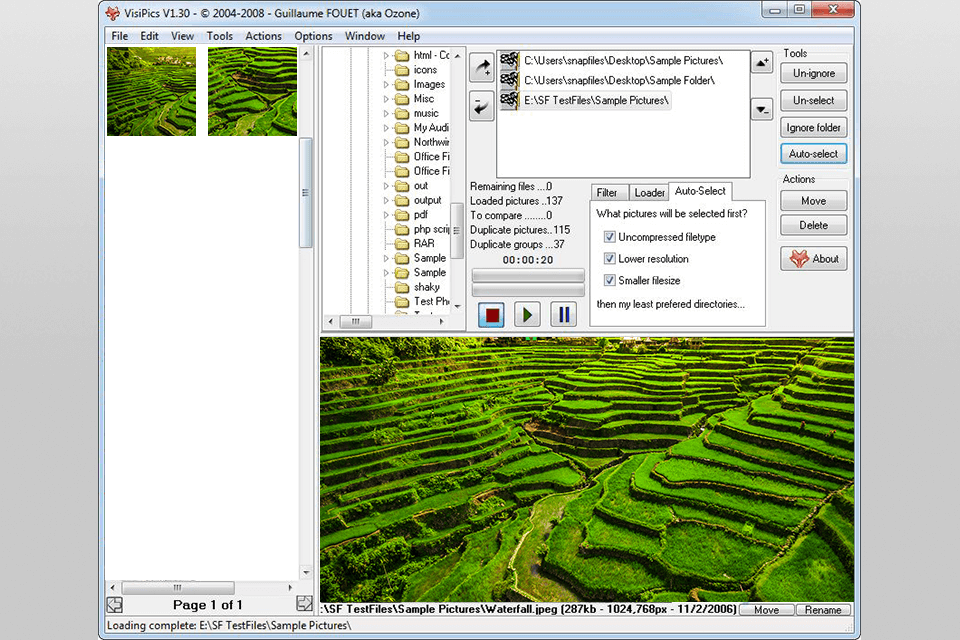Disable the Smaller filesize option
960x640 pixels.
pyautogui.click(x=610, y=281)
